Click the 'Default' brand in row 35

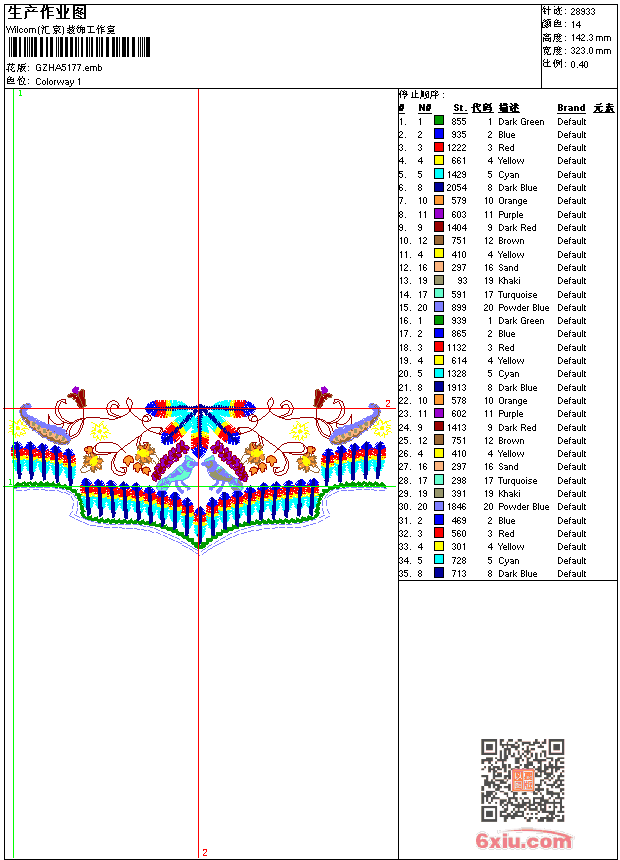coord(572,574)
